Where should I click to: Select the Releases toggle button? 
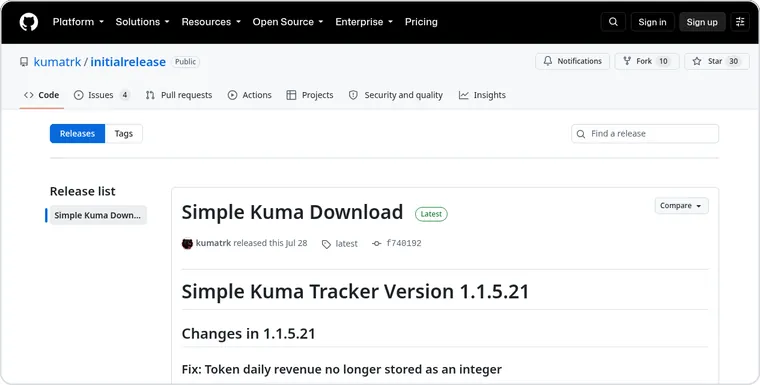(78, 134)
